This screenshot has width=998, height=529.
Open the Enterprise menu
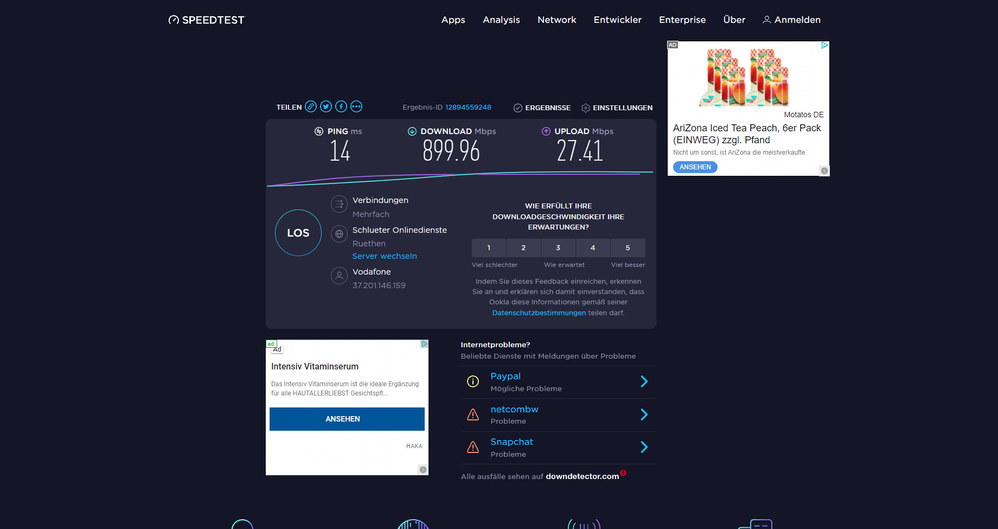pos(682,20)
